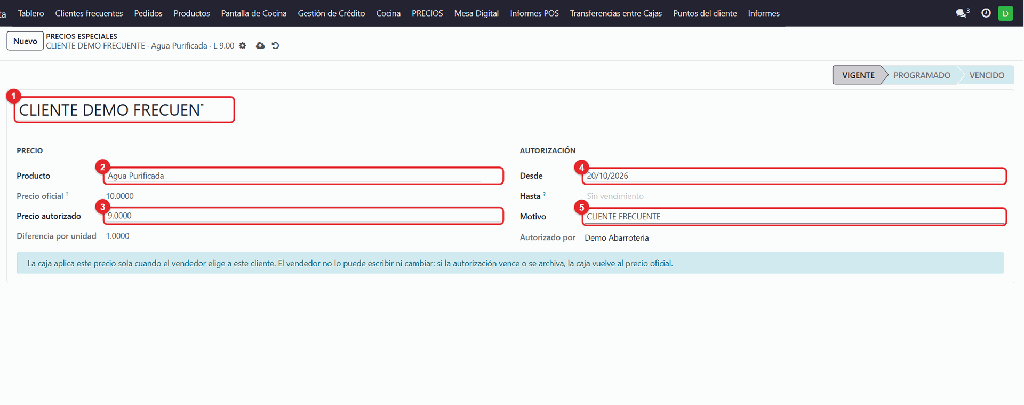Click Autorizado por Demo Abarrotería value
Screen dimensions: 1024x405
(618, 238)
